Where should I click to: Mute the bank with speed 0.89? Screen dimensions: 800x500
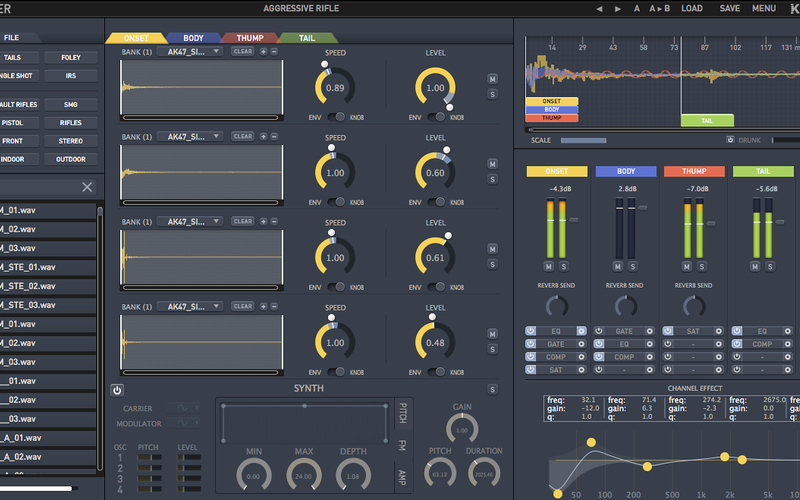492,79
